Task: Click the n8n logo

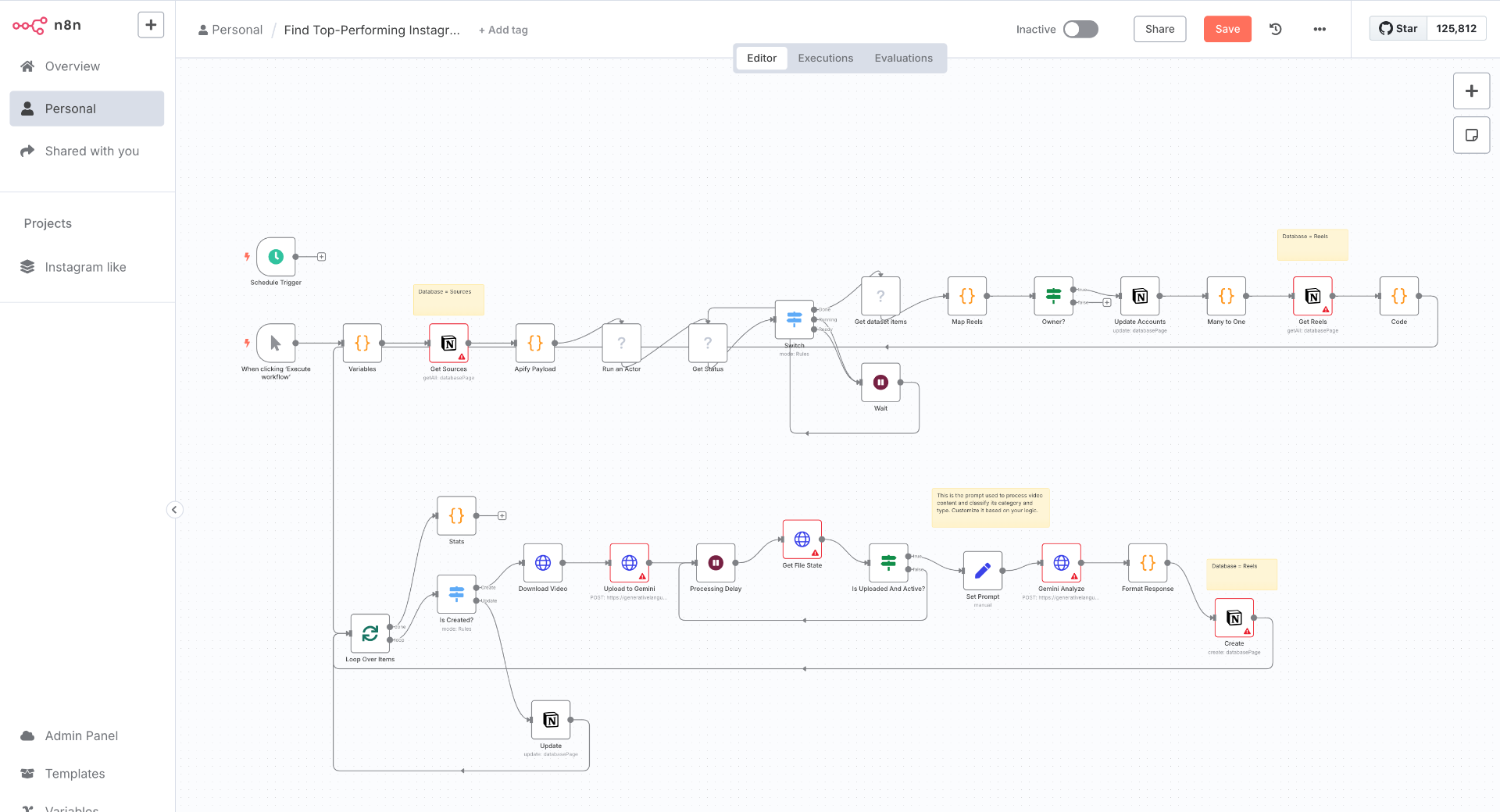Action: (x=47, y=25)
